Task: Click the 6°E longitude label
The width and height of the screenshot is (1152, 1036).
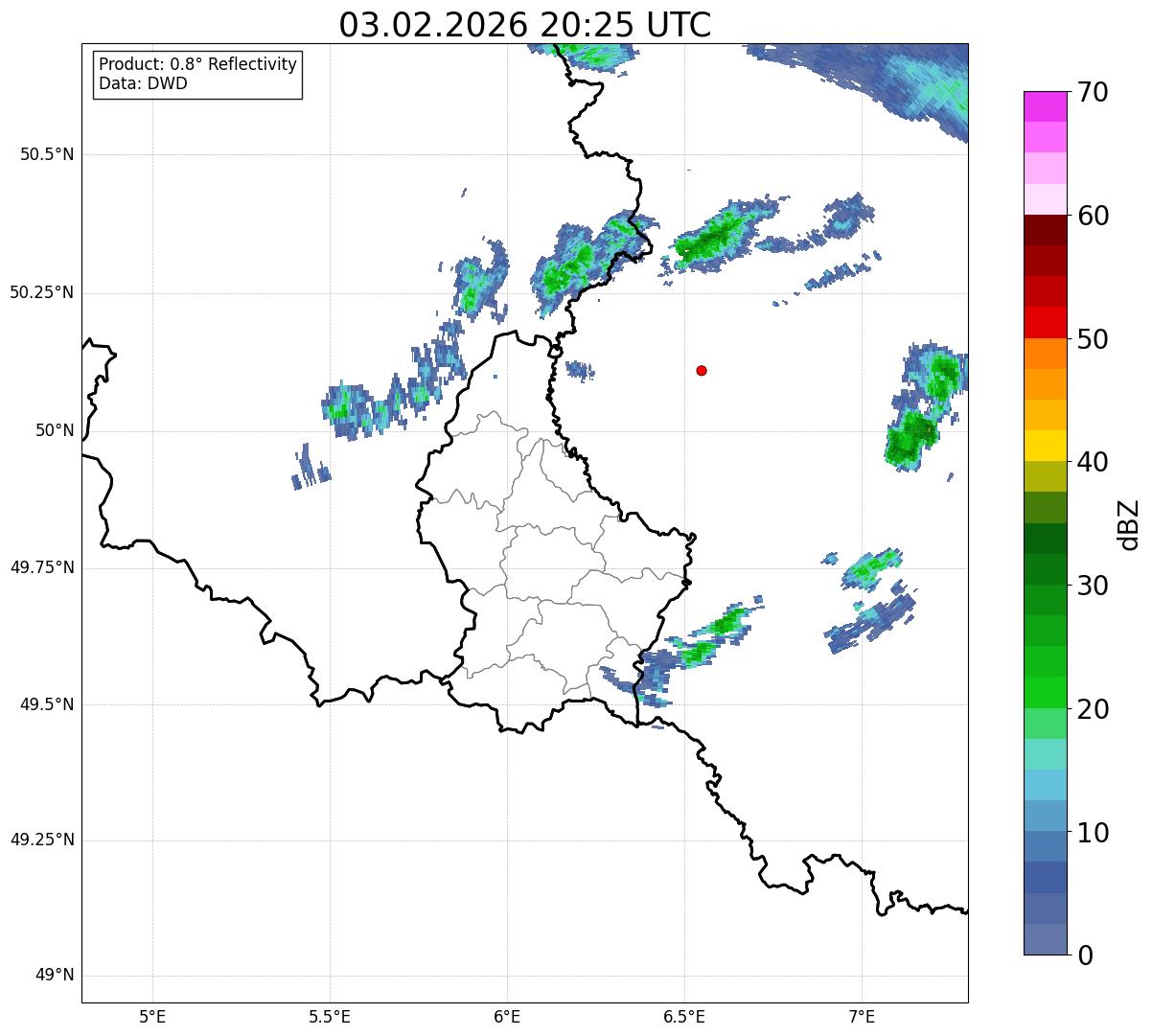Action: pyautogui.click(x=507, y=1016)
